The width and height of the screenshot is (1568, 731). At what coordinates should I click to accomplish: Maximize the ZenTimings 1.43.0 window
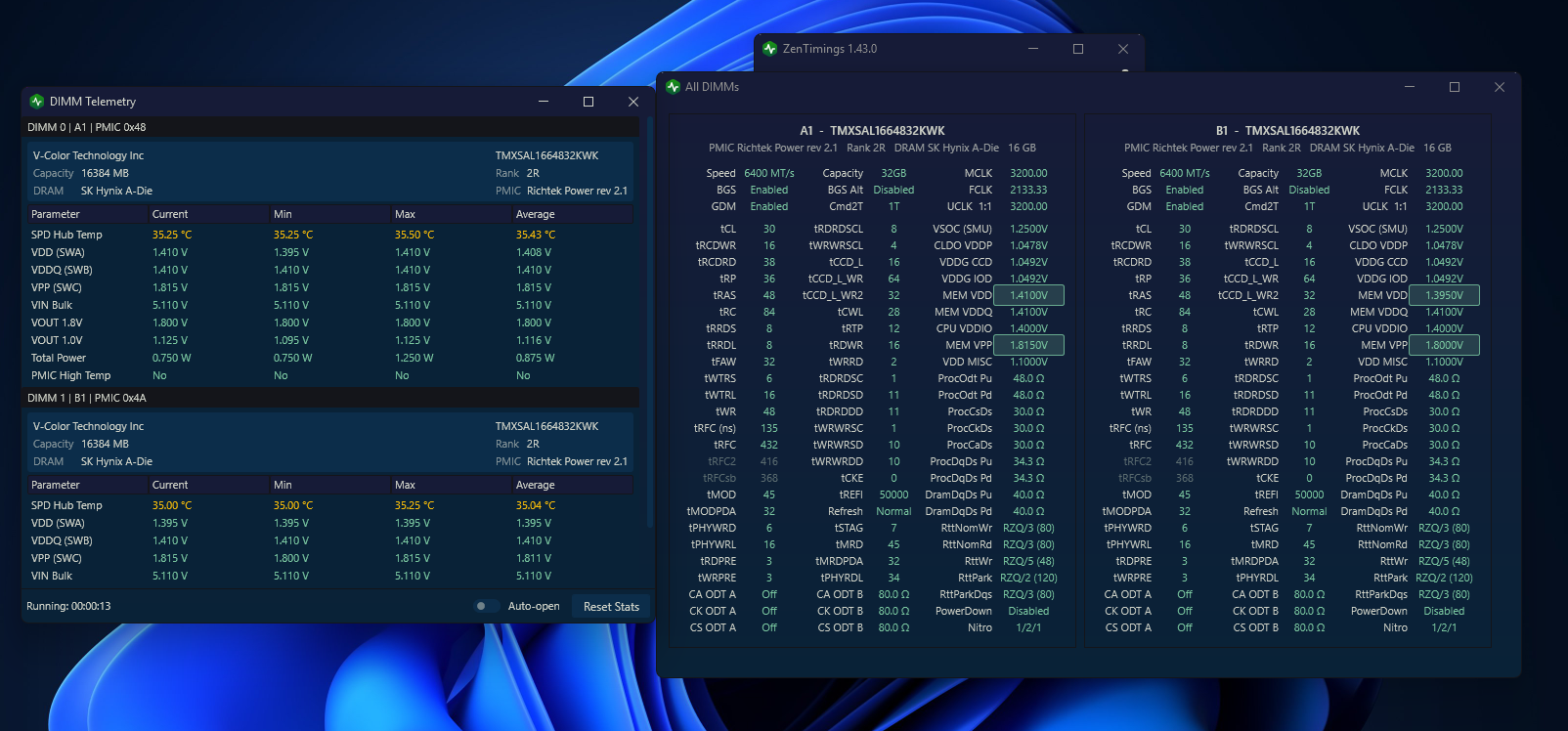[1078, 49]
